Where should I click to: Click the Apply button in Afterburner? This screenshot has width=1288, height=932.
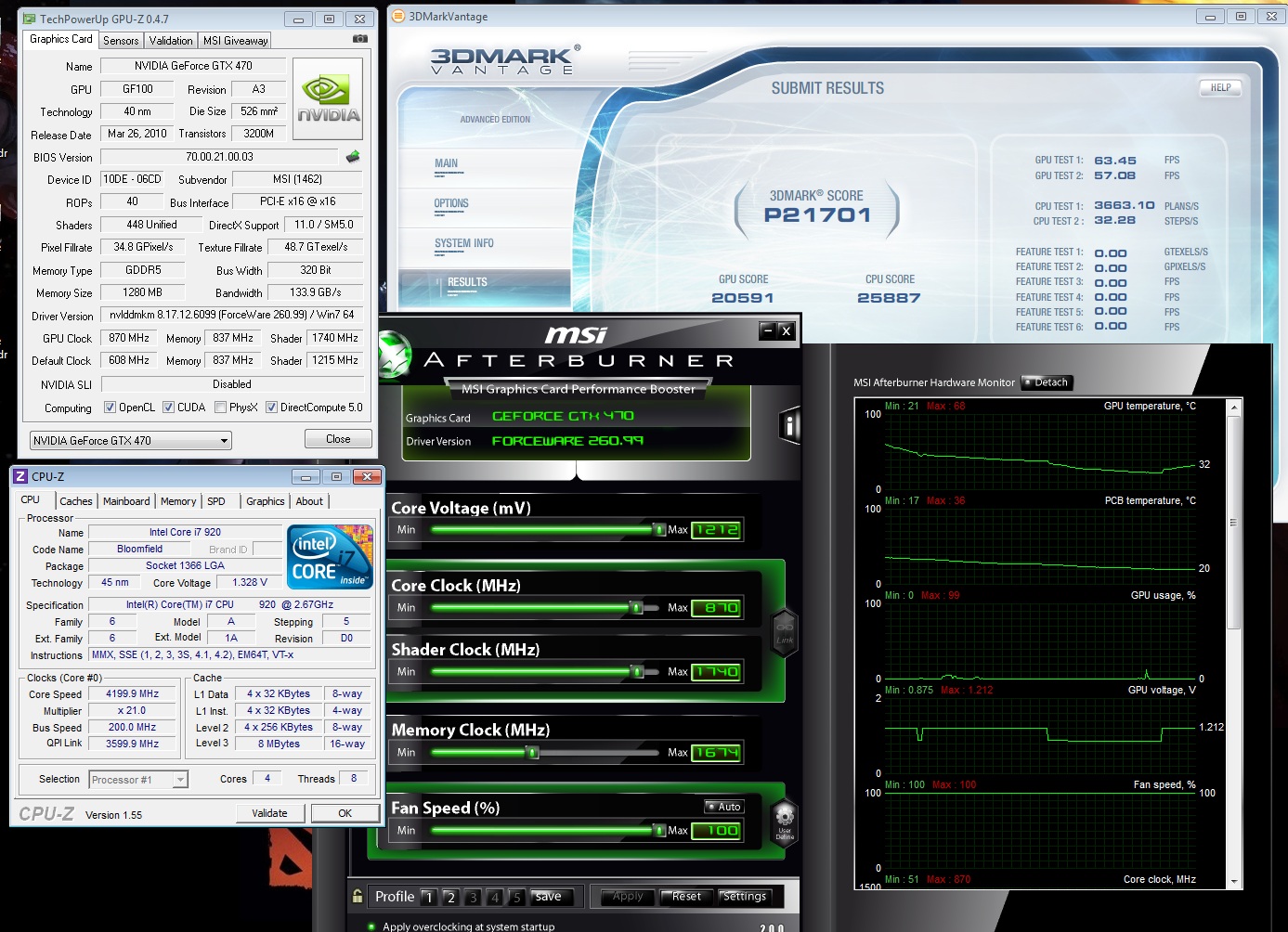(x=627, y=897)
